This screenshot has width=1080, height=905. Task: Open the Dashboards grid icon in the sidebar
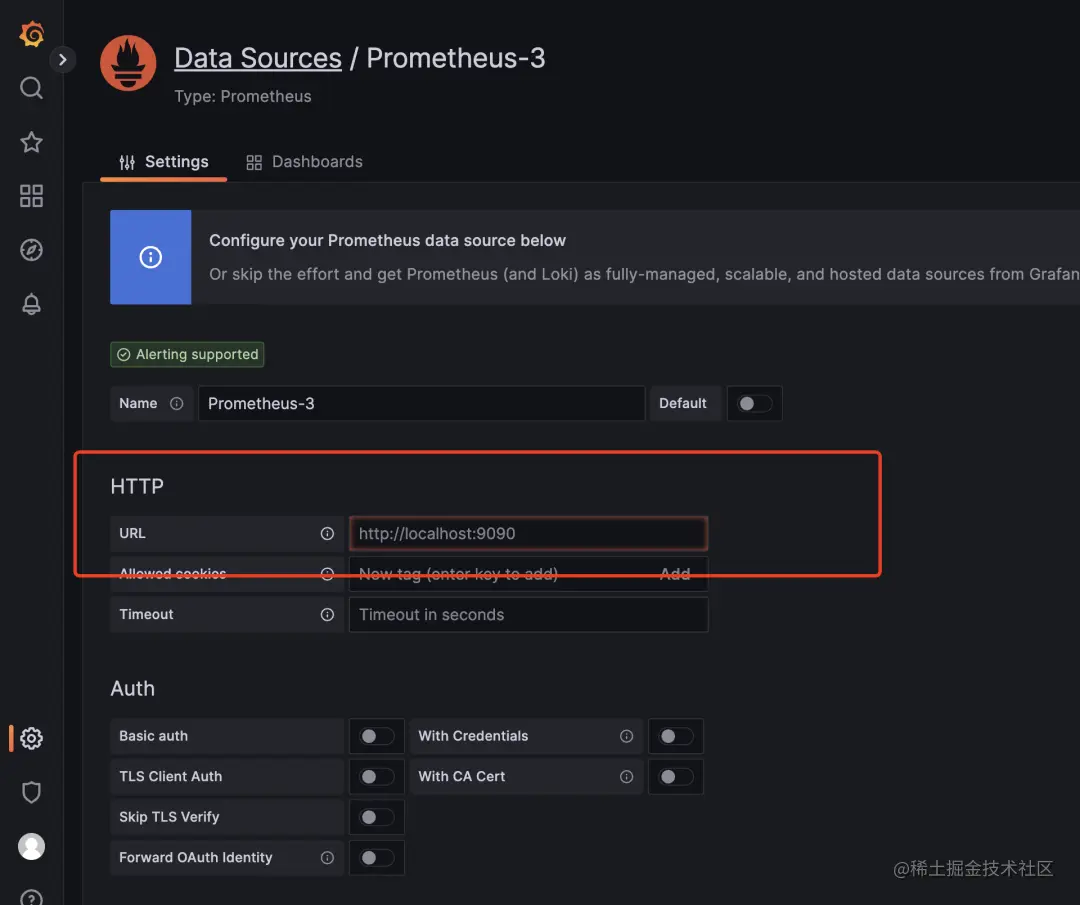click(31, 196)
